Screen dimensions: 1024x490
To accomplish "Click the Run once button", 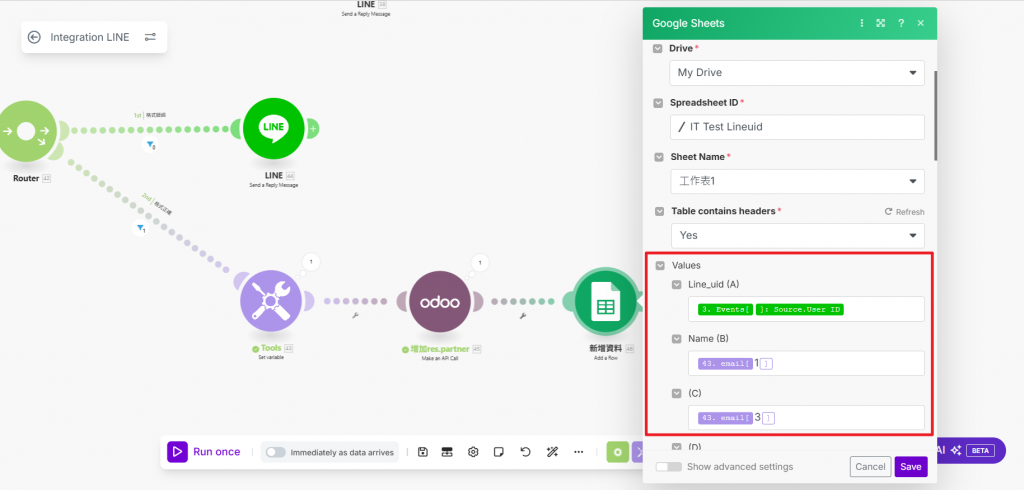I will point(204,452).
